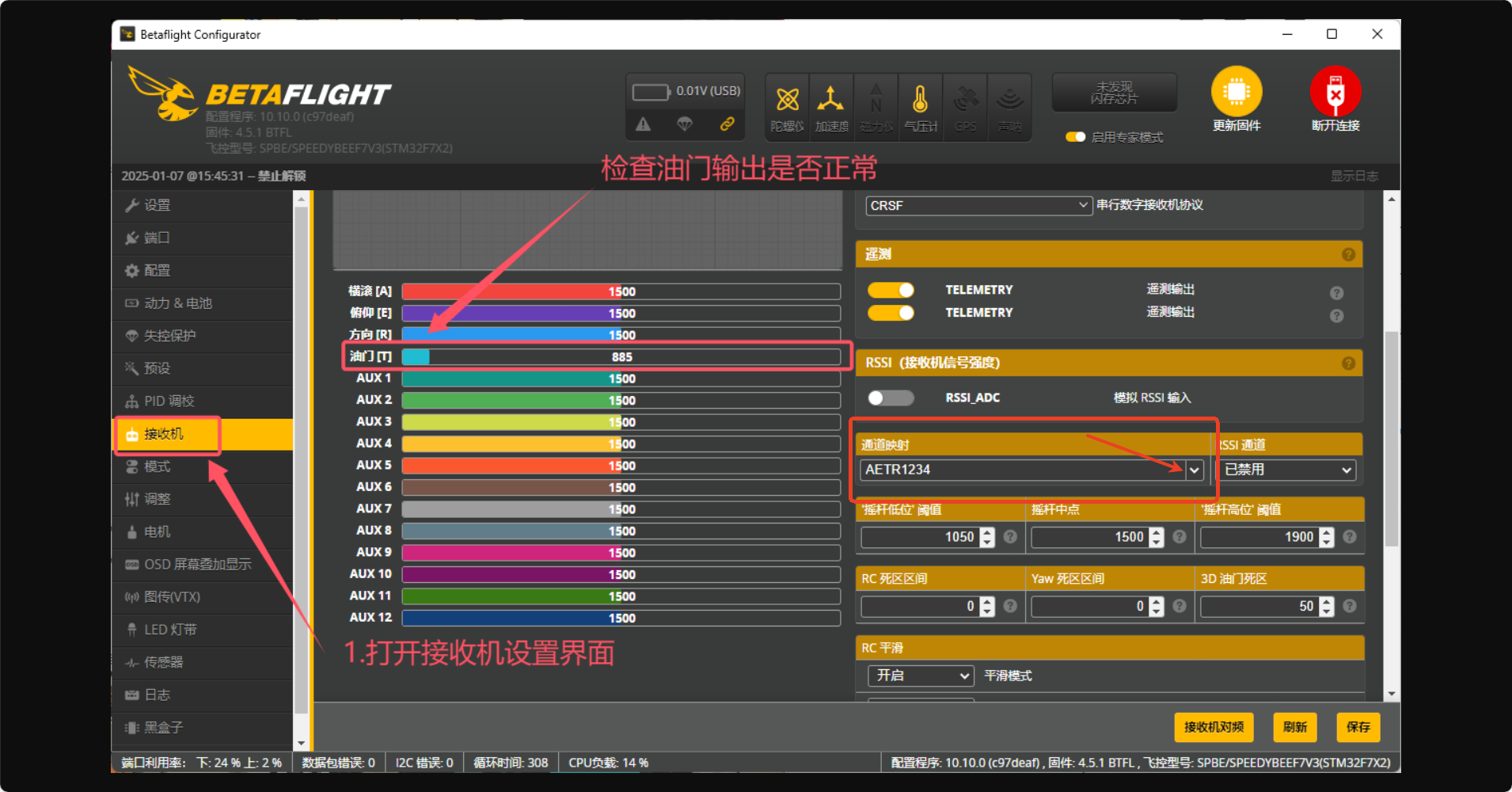Click help icon beside second TELEMETRY row
Screen dimensions: 1512x792
point(1336,316)
